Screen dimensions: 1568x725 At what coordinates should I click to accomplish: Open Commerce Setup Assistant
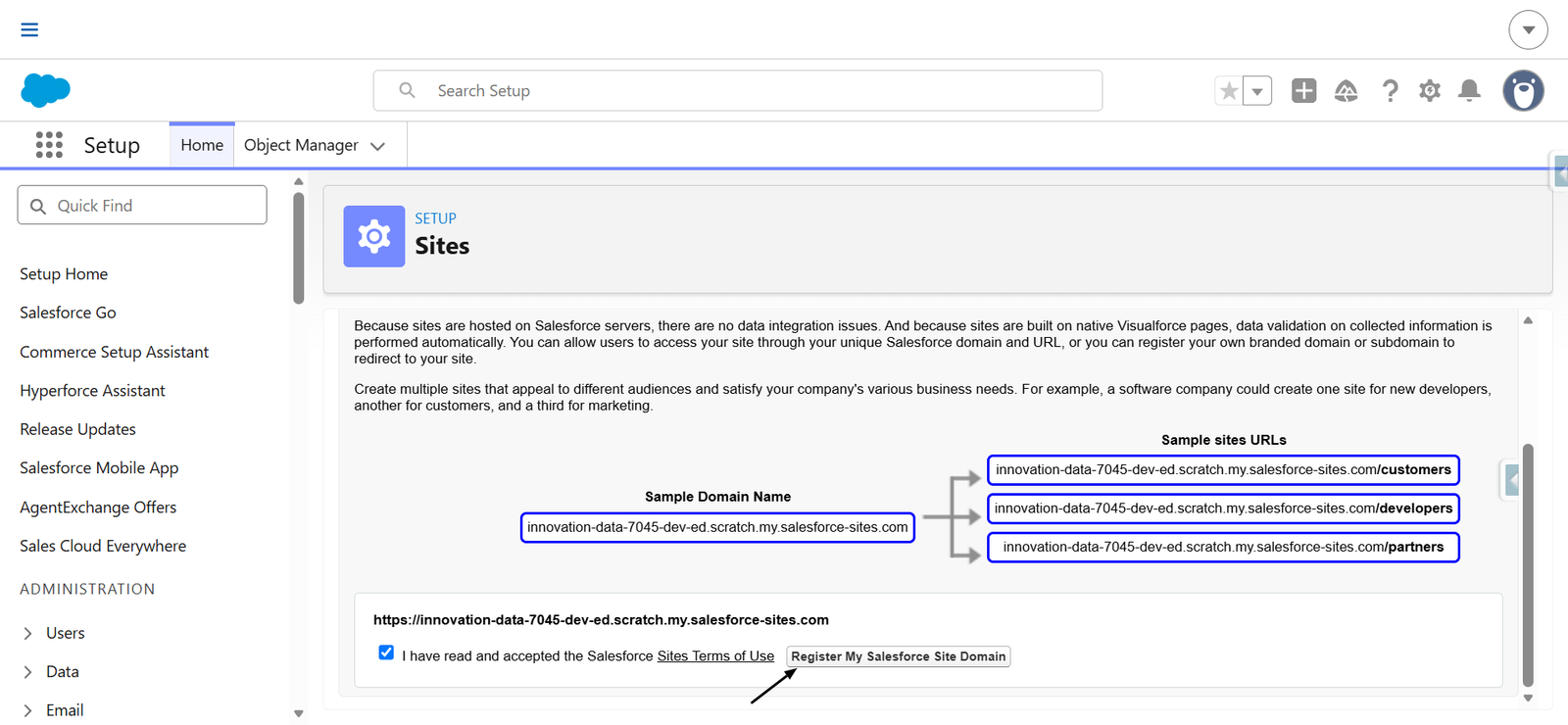114,352
